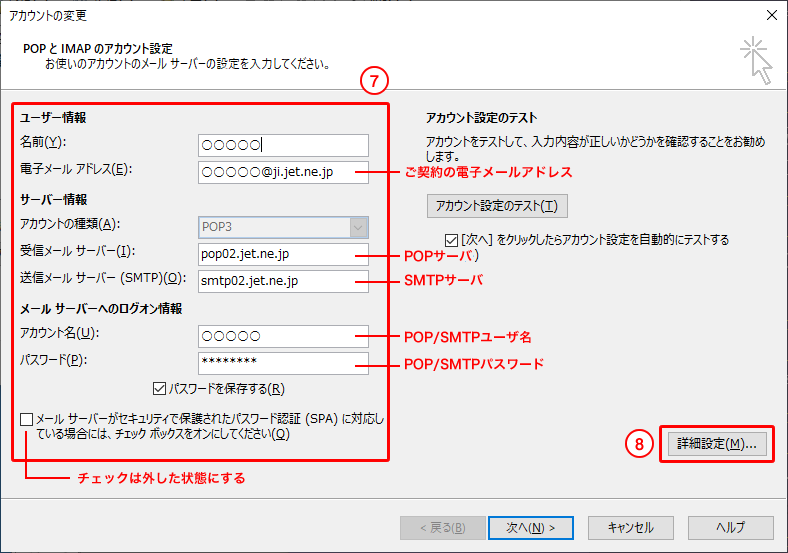This screenshot has width=788, height=553.
Task: Click the red ご契約の電子メールアドレス annotation label
Action: tap(488, 172)
